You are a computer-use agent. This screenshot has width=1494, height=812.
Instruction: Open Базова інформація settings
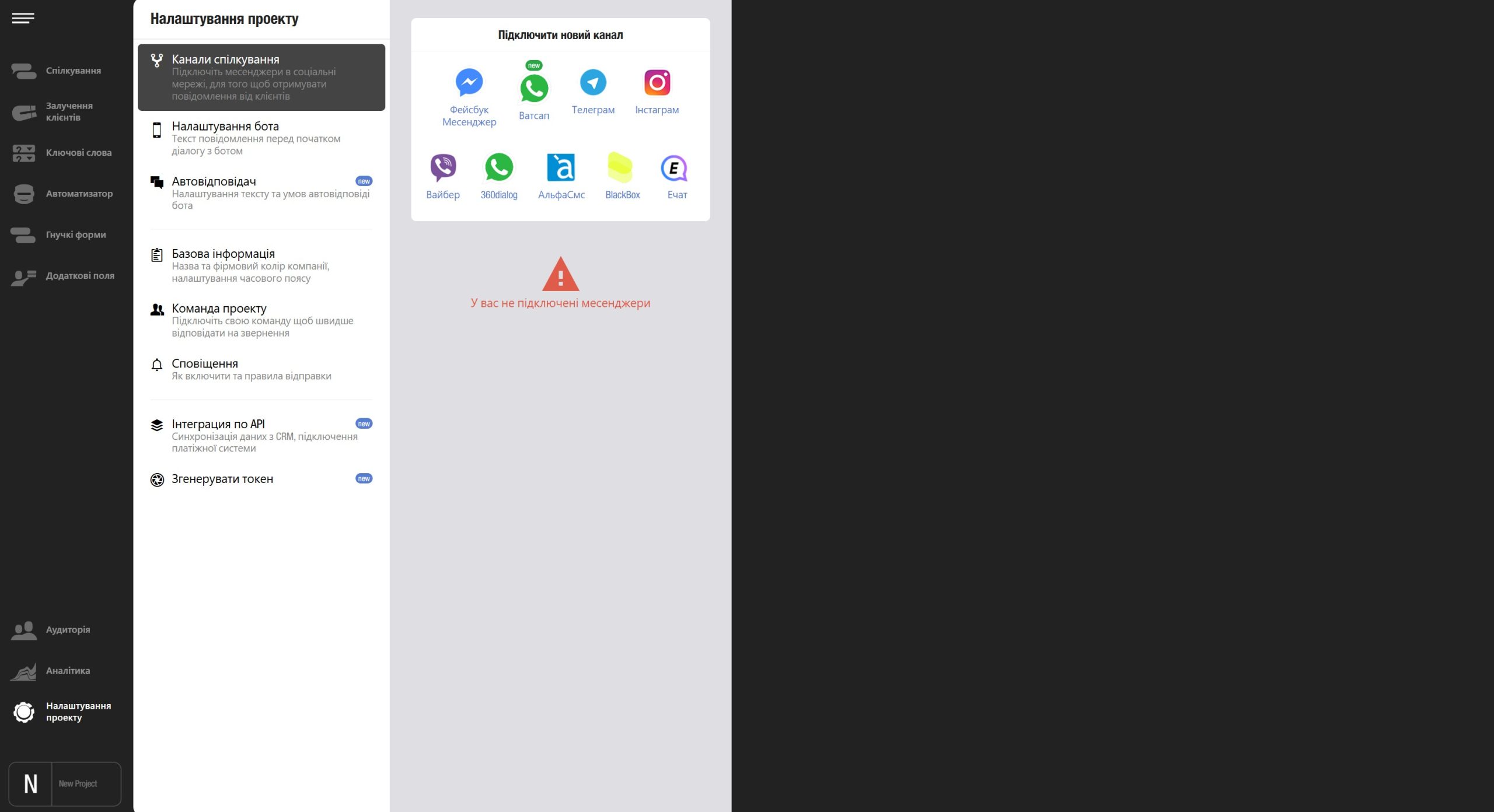(261, 265)
